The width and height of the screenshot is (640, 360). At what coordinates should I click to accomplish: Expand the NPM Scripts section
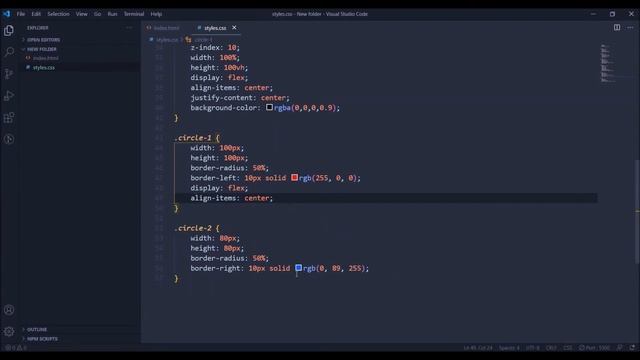[42, 339]
